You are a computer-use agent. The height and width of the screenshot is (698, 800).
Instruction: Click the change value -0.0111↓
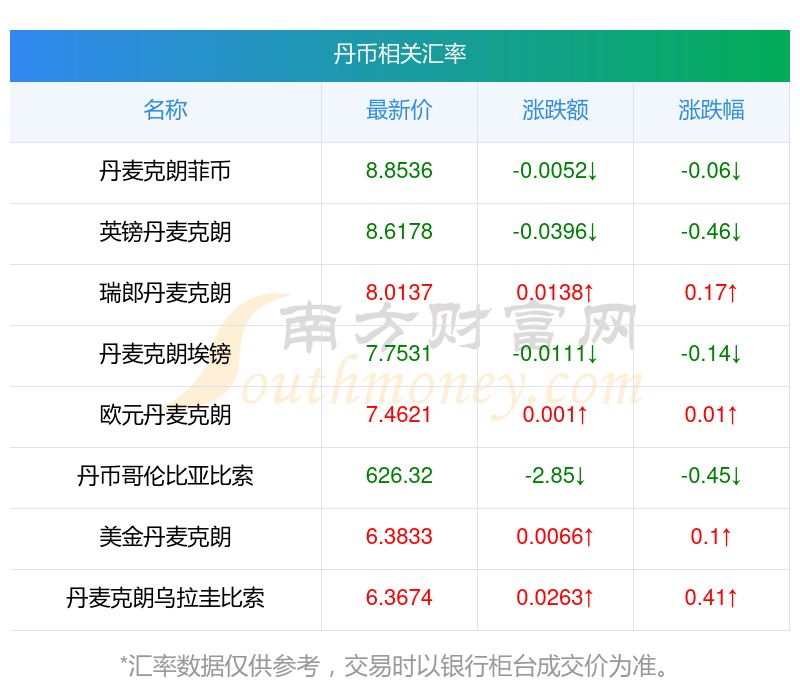click(x=555, y=354)
